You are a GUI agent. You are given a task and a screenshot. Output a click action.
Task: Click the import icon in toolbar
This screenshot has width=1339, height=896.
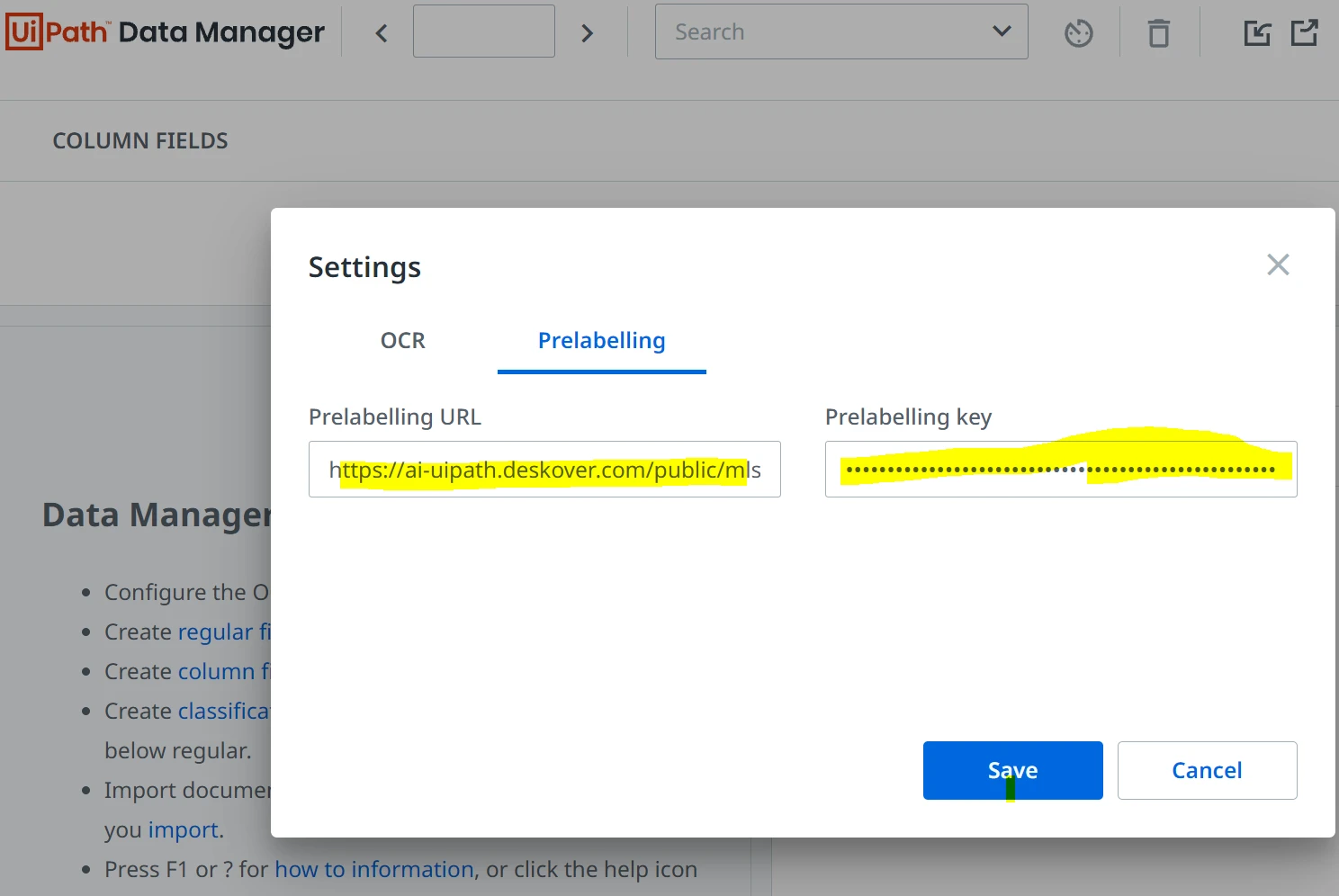coord(1257,33)
